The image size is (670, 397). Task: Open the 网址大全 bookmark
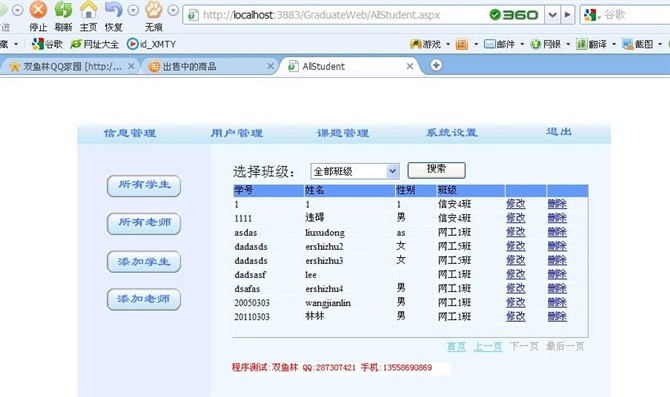pyautogui.click(x=95, y=44)
